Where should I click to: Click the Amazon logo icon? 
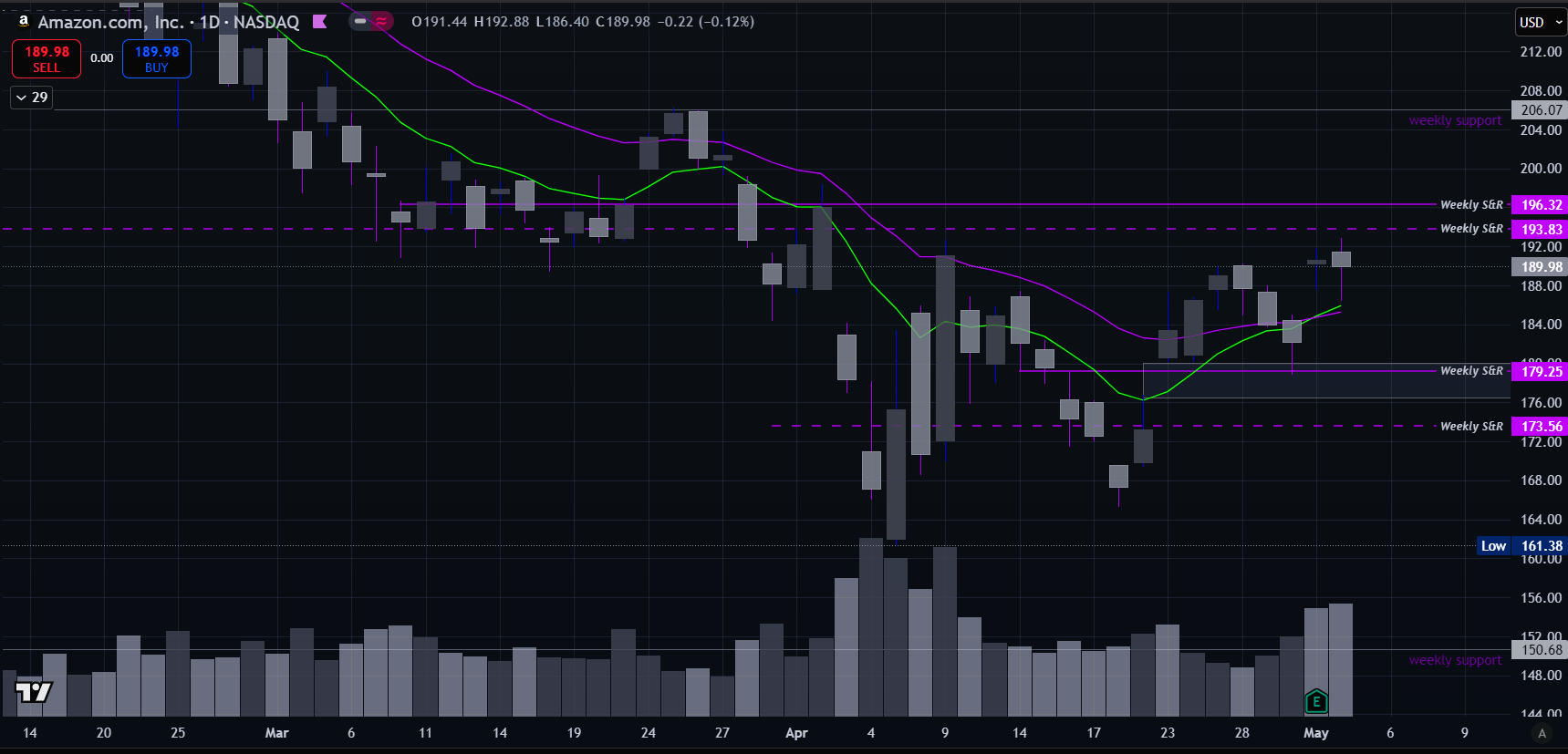pyautogui.click(x=23, y=20)
